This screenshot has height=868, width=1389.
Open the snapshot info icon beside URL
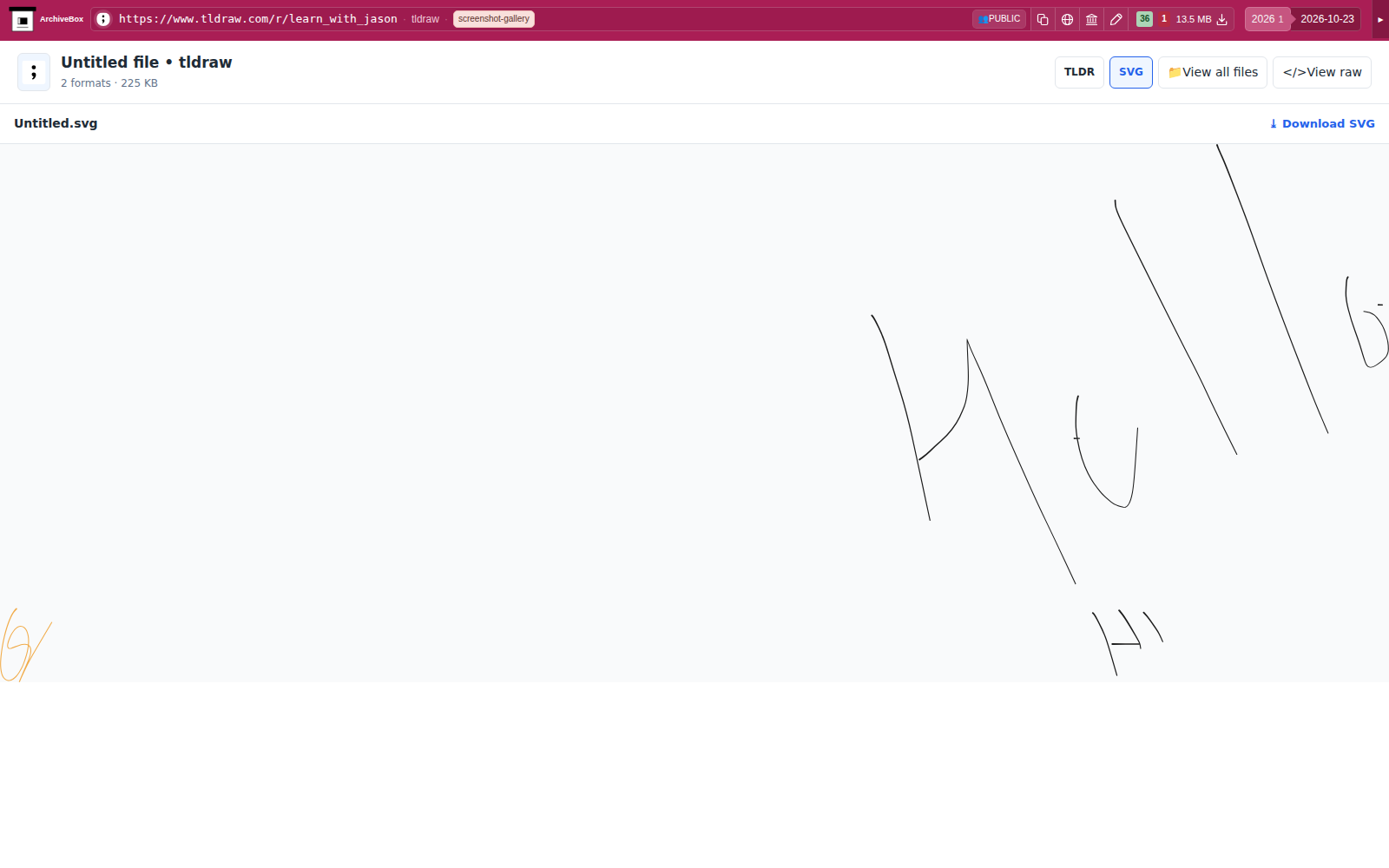[x=103, y=19]
